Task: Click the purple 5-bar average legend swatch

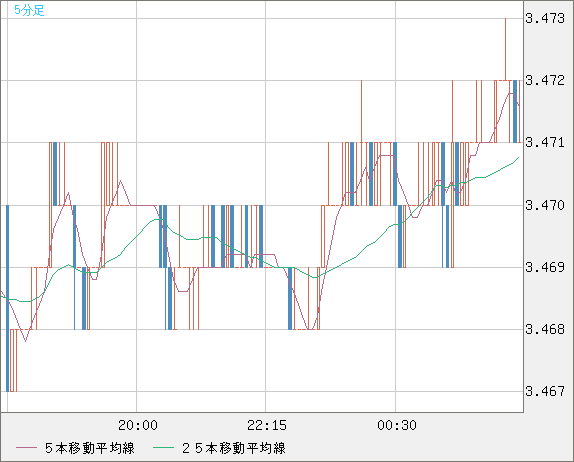Action: click(26, 448)
